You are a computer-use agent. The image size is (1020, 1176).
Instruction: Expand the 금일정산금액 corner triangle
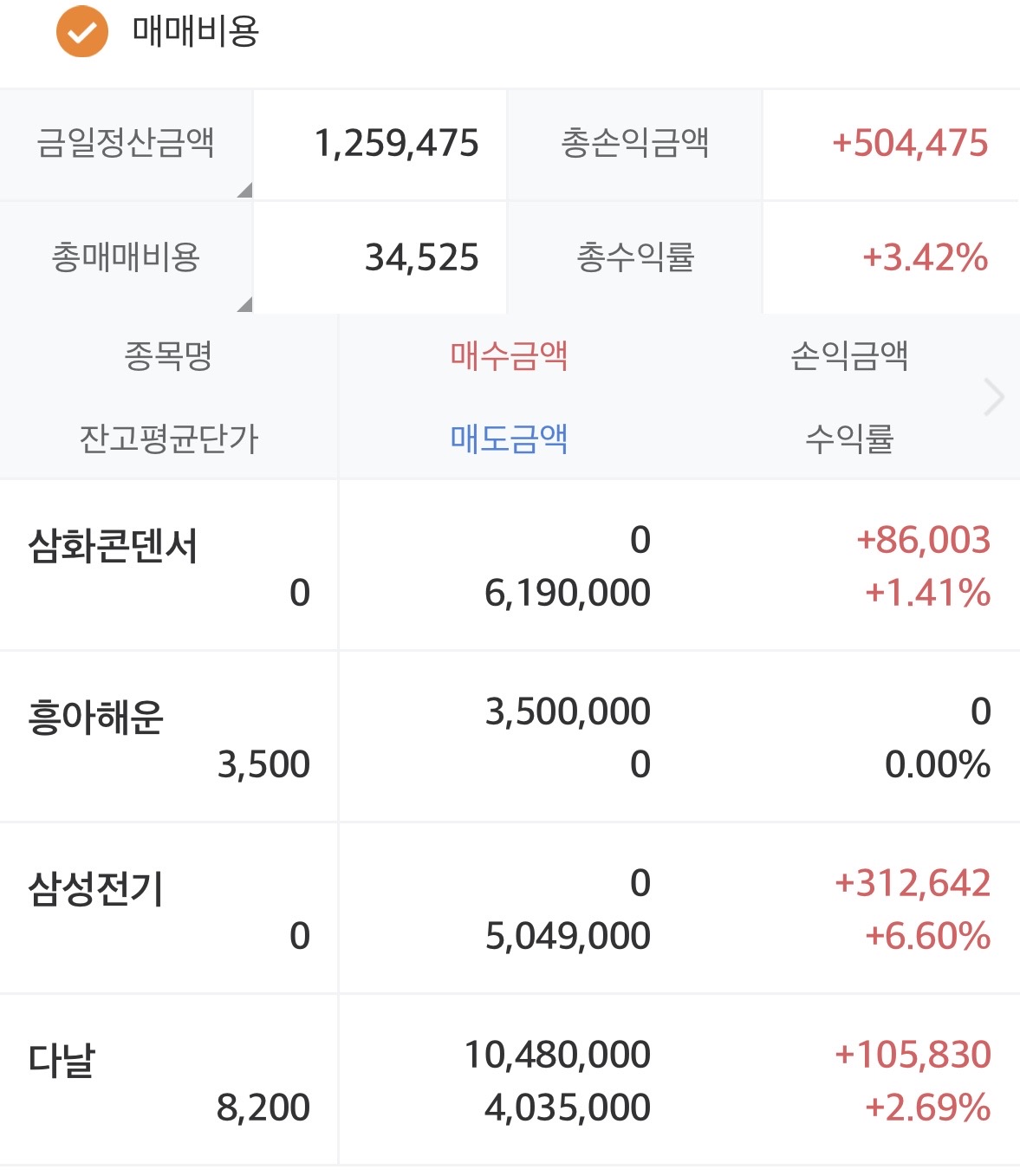tap(244, 190)
